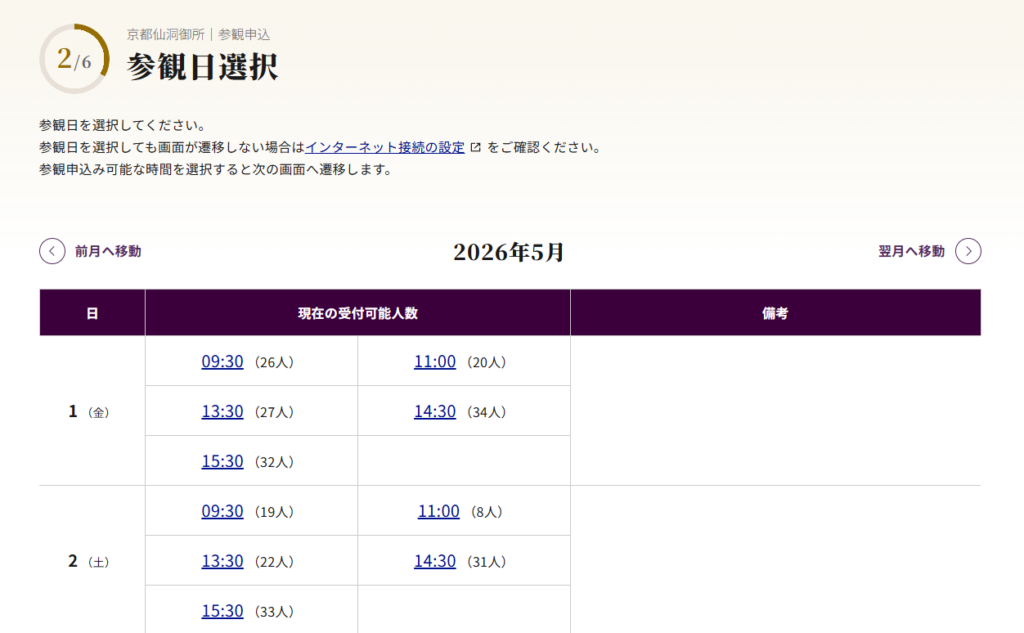The height and width of the screenshot is (633, 1024).
Task: Choose the 15:30 slot showing 32人
Action: point(222,462)
